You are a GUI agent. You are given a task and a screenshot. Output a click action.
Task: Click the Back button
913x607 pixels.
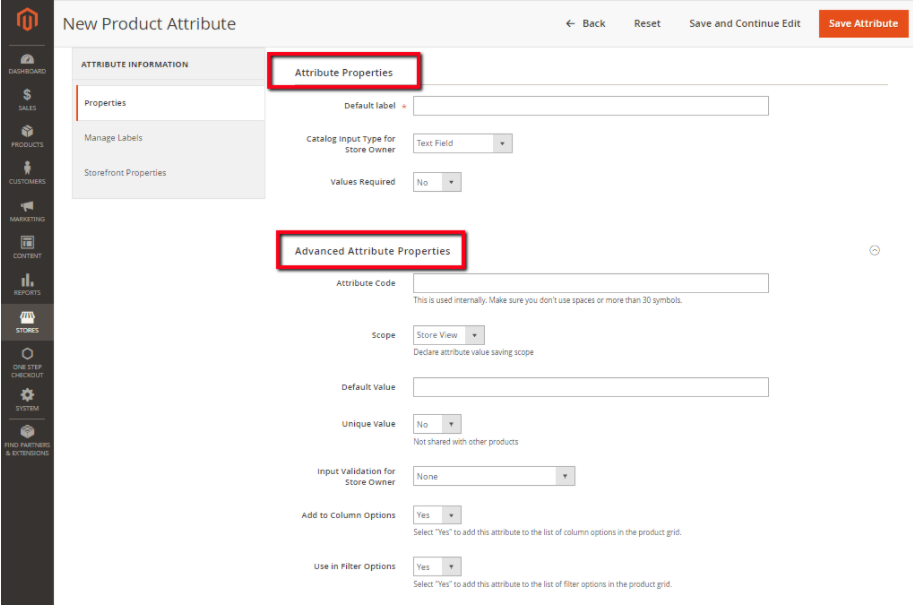point(586,23)
